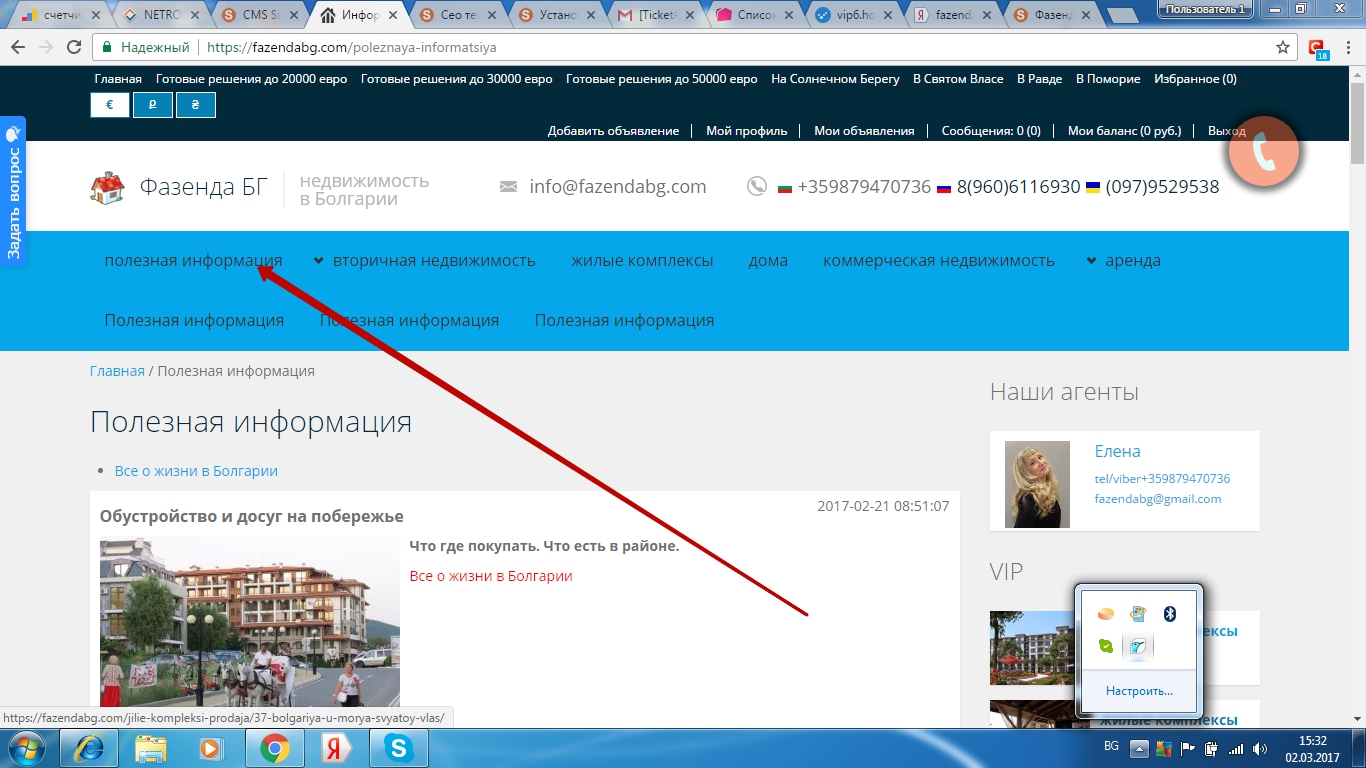Click the Fazenda BG house logo
1366x768 pixels.
pos(107,187)
